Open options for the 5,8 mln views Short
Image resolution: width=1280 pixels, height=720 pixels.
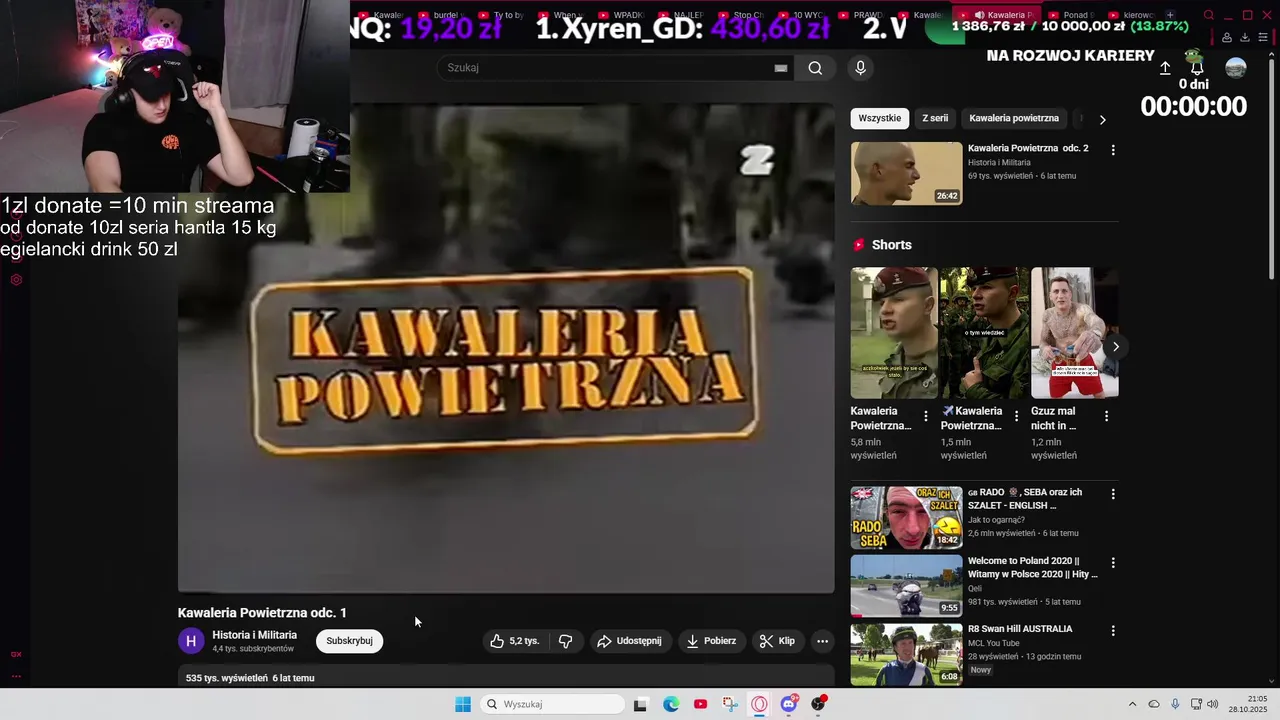point(925,416)
